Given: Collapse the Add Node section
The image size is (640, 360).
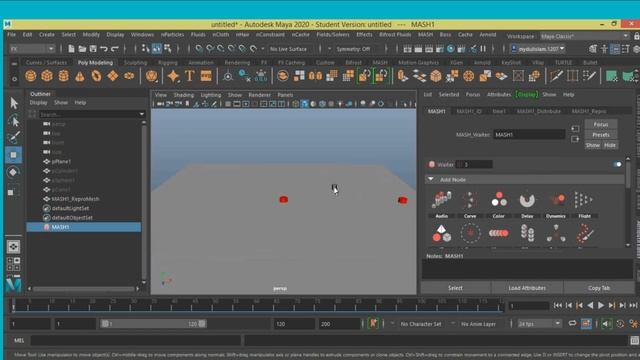Looking at the screenshot, I should [431, 179].
